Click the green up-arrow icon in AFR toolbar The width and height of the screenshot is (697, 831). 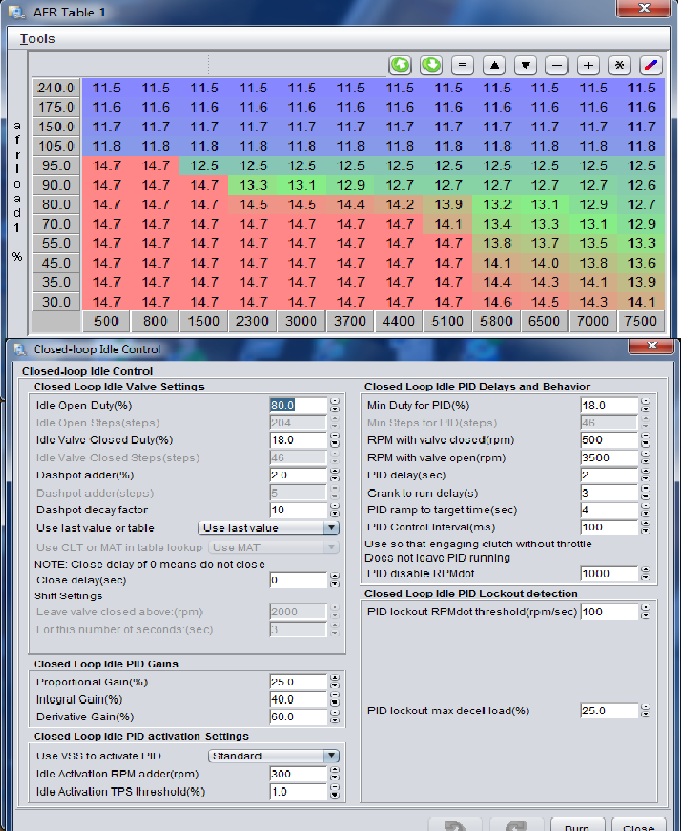point(401,65)
